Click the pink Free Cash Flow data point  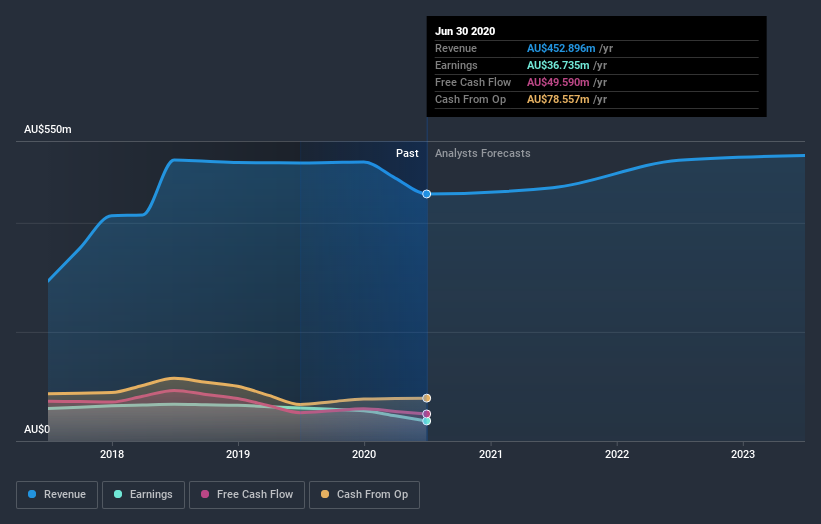click(x=427, y=414)
